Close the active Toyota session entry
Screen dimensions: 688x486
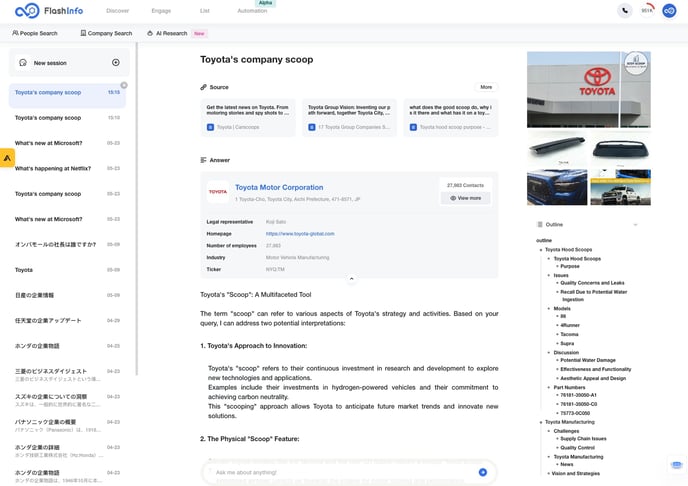coord(124,85)
